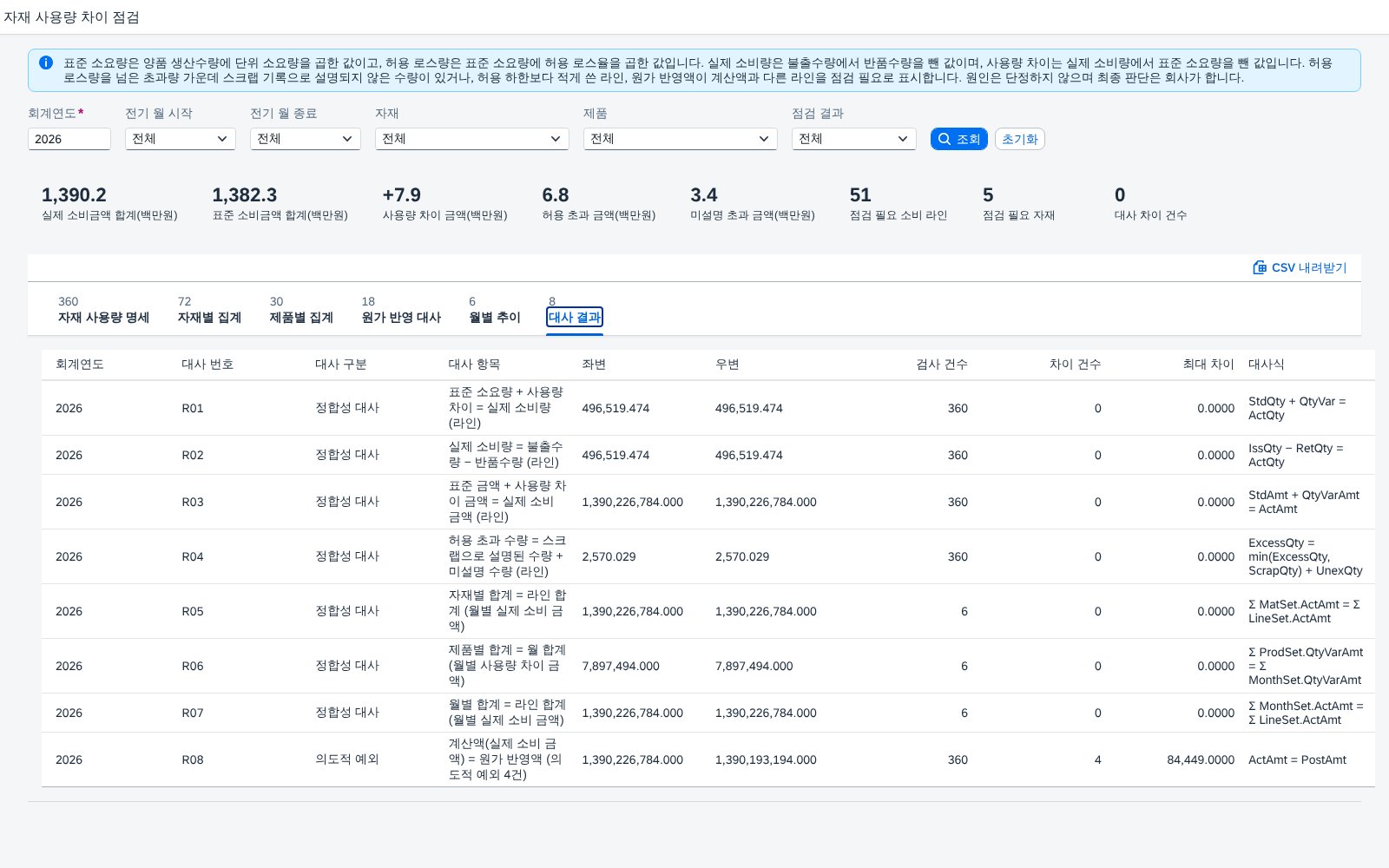
Task: Click the CSV 내려받기 text link
Action: tap(1309, 267)
